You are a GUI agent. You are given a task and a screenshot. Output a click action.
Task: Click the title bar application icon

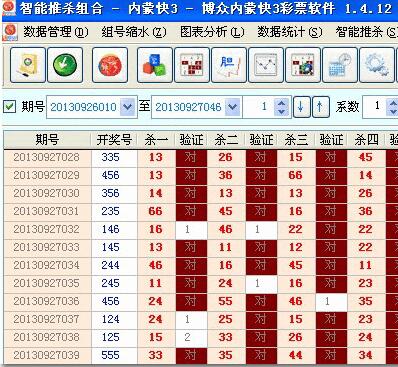[x=9, y=8]
